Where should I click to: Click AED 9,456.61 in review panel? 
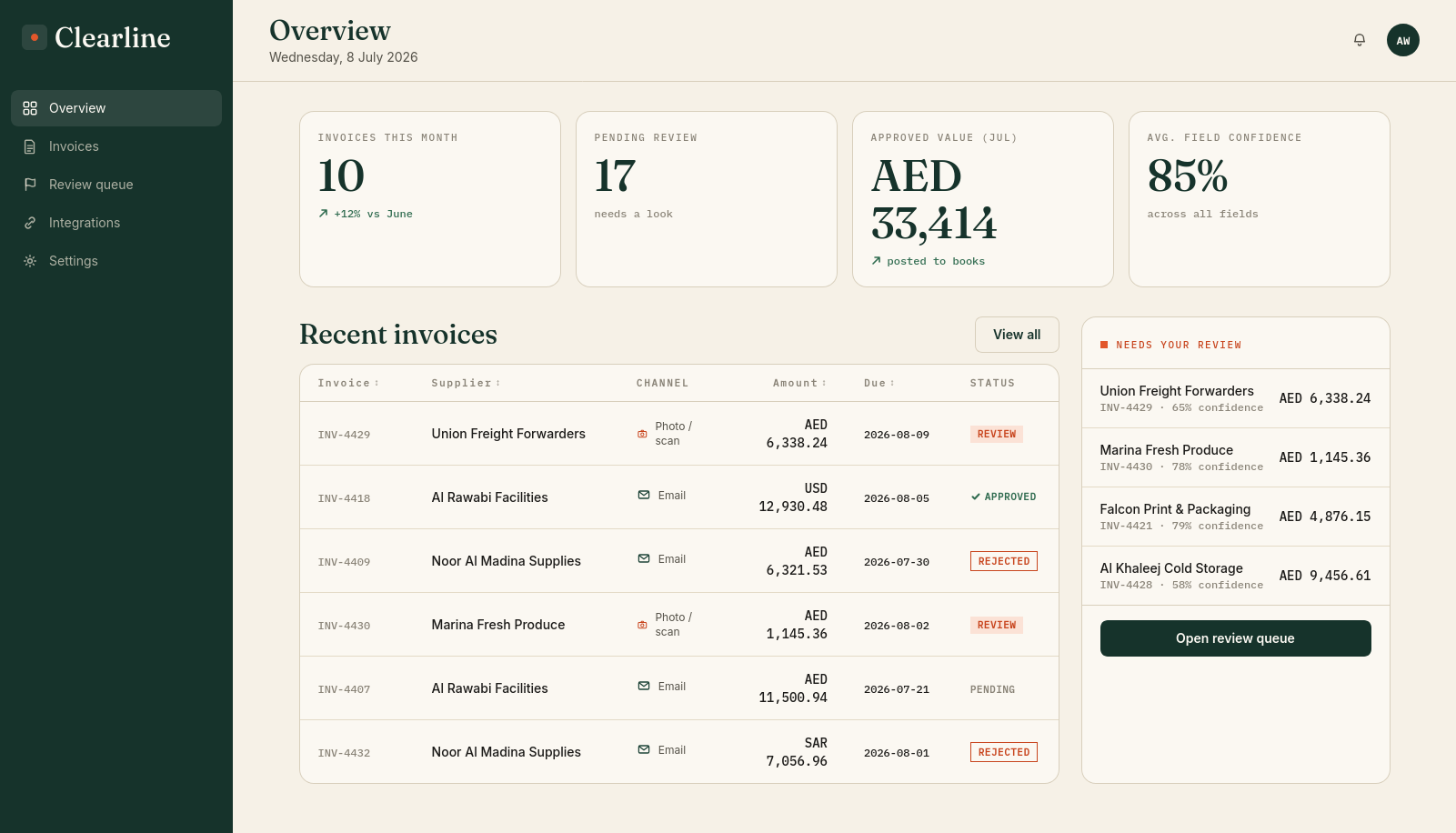click(x=1325, y=576)
